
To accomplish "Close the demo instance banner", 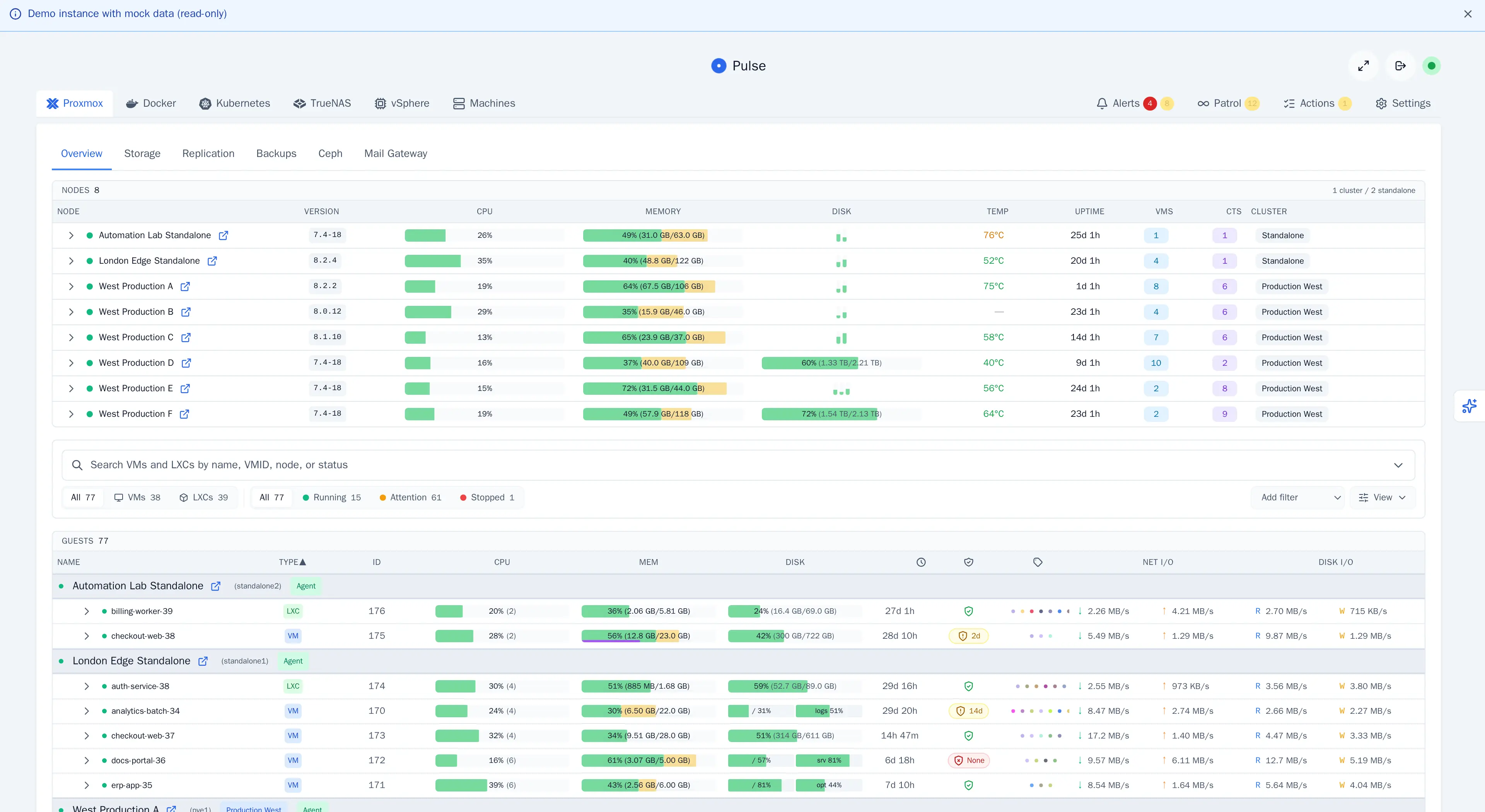I will click(1468, 14).
